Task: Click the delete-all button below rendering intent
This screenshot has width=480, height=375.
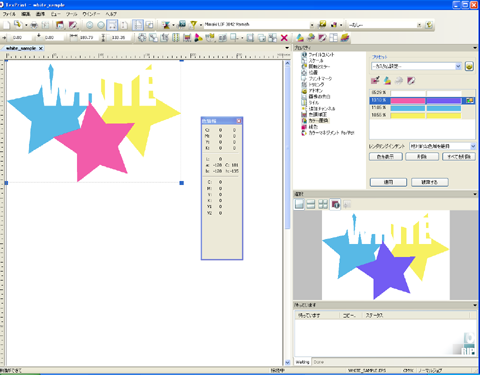Action: point(459,157)
